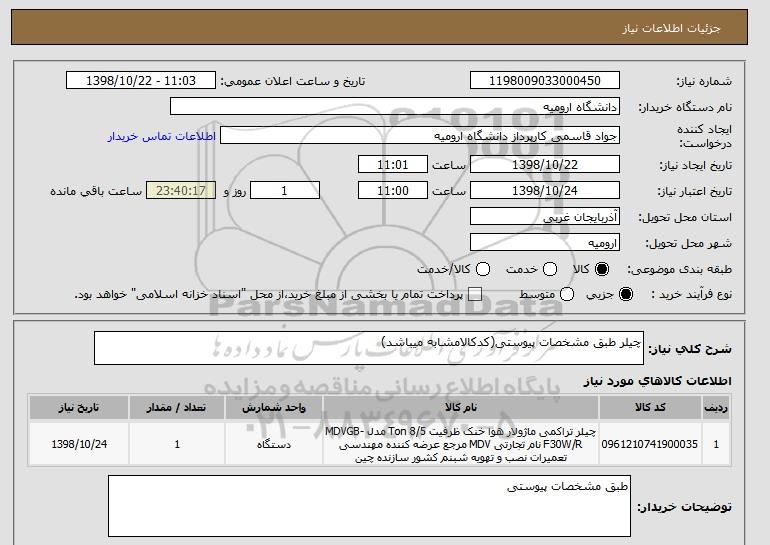Click the buyer notes text area
This screenshot has width=770, height=545.
coord(369,506)
